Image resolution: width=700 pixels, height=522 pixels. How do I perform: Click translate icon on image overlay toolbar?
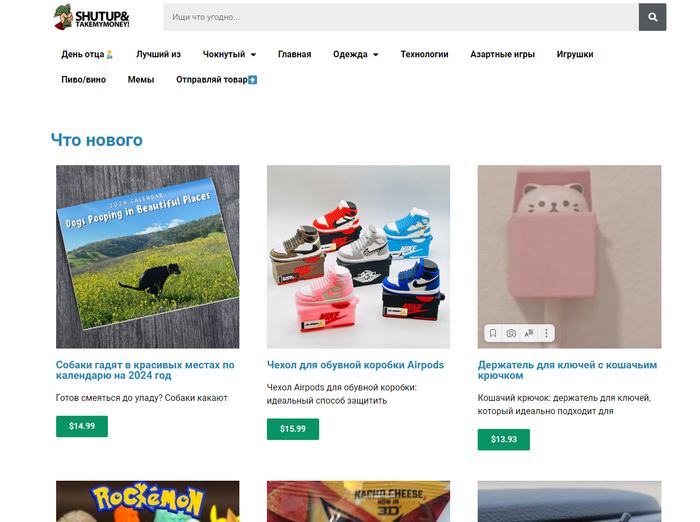pyautogui.click(x=529, y=333)
